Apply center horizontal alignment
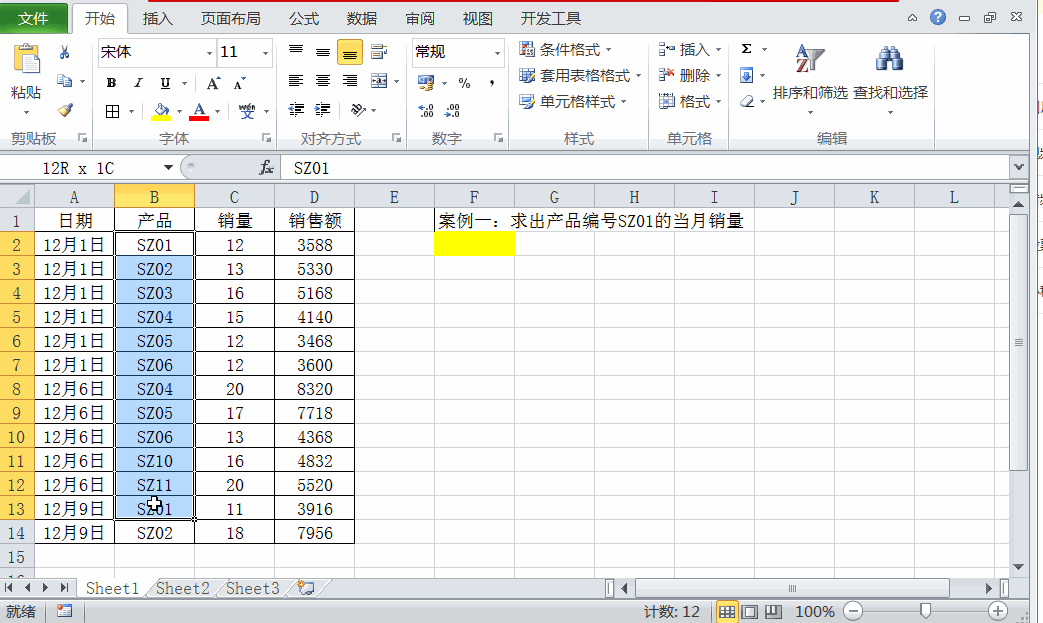Image resolution: width=1043 pixels, height=623 pixels. (x=323, y=81)
